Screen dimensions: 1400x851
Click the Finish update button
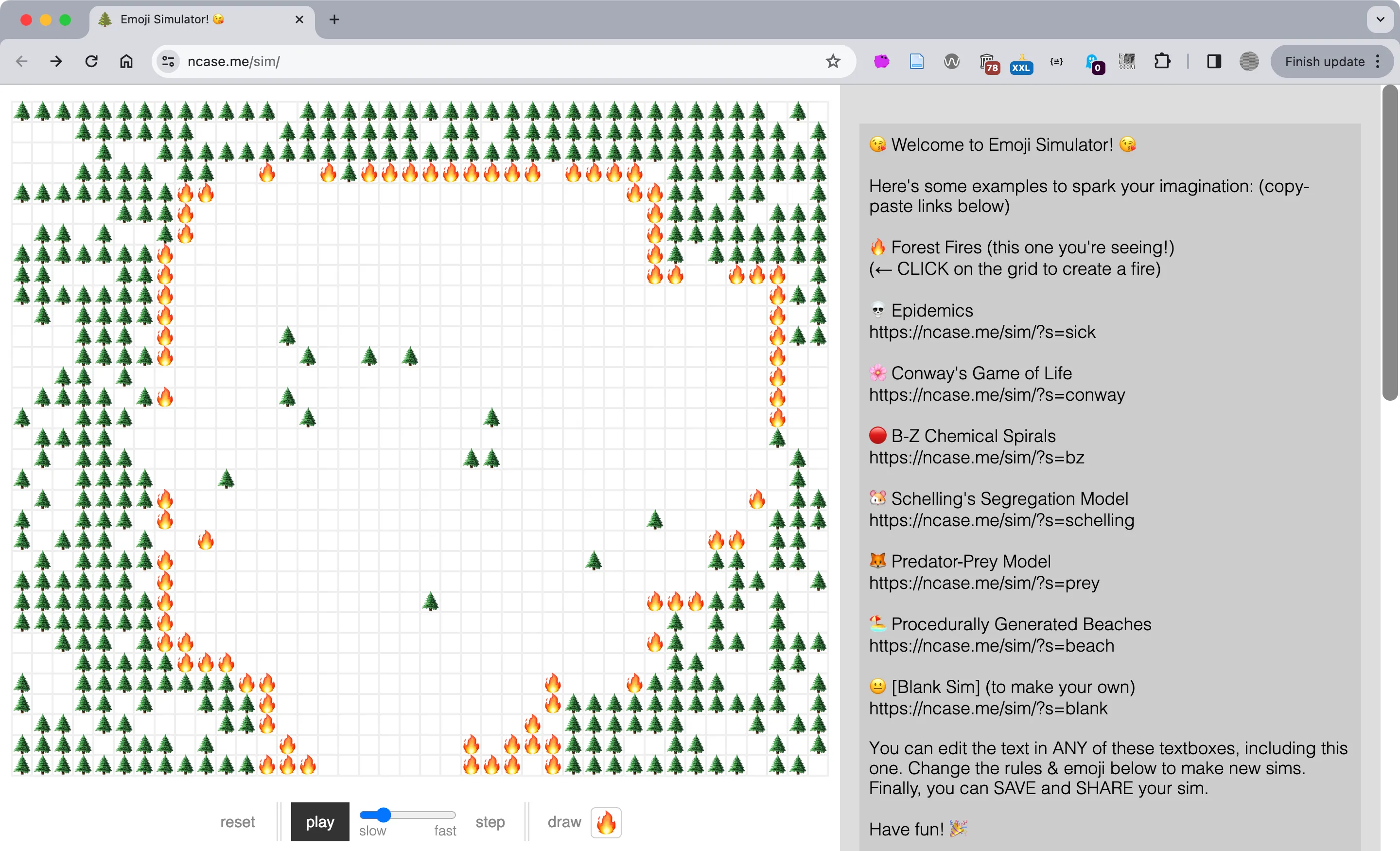tap(1325, 61)
